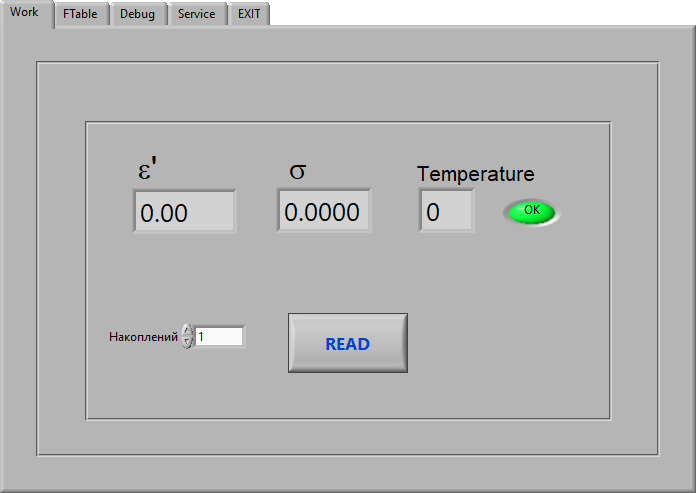Click the 0.0000 conductivity reading

point(322,212)
